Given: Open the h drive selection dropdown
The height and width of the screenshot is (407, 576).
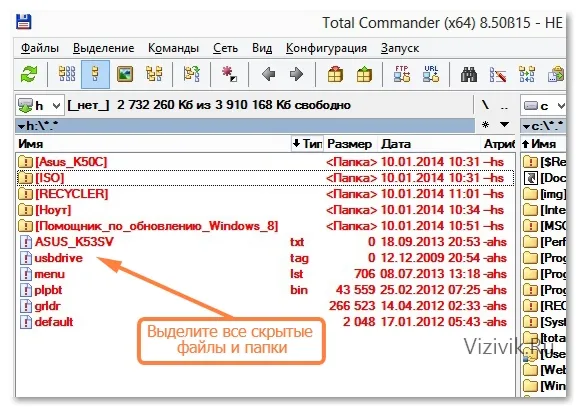Looking at the screenshot, I should pyautogui.click(x=40, y=105).
